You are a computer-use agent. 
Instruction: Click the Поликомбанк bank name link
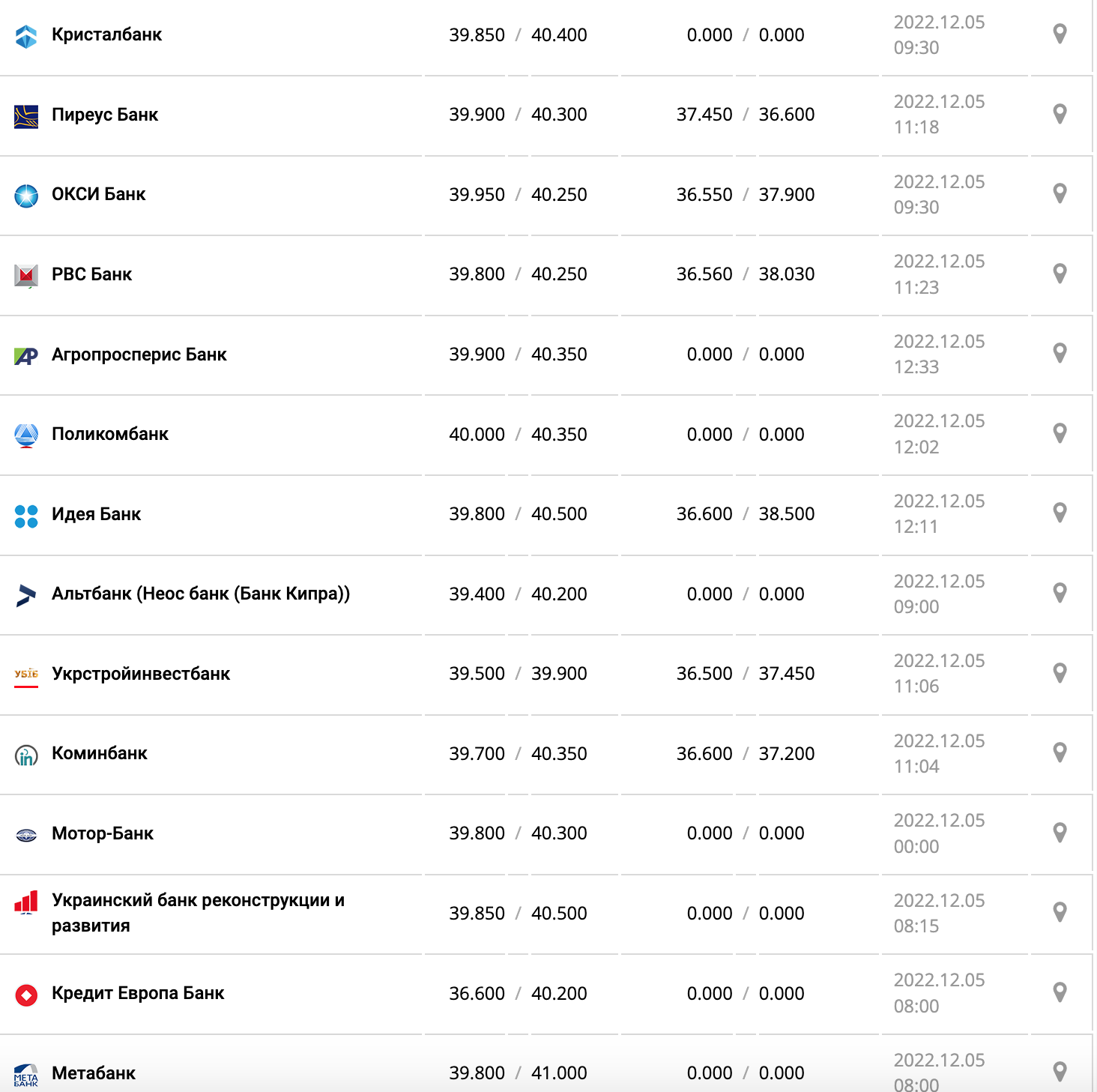(110, 434)
